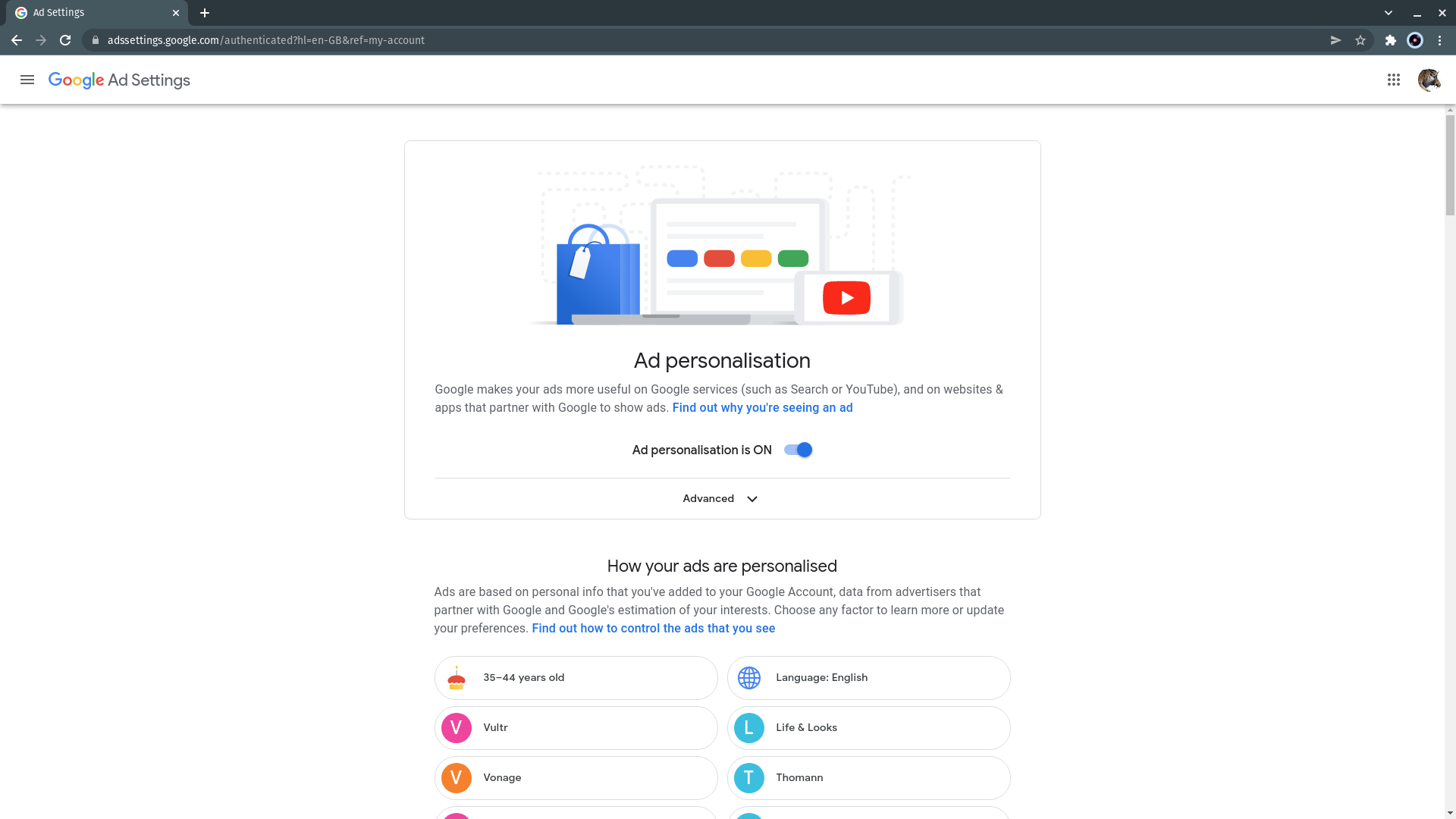Screen dimensions: 1456x819
Task: Click the globe language icon
Action: [x=749, y=677]
